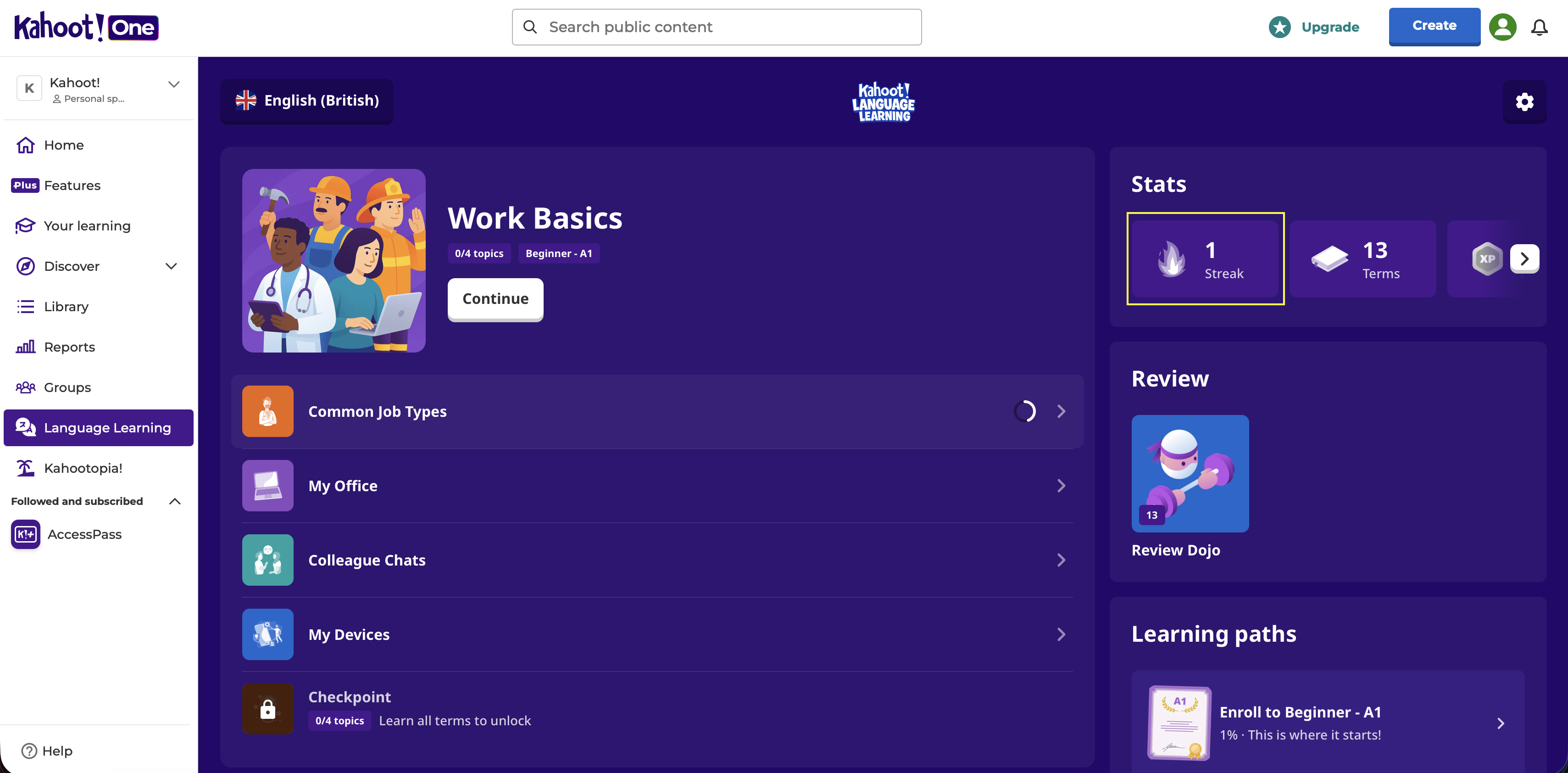1568x773 pixels.
Task: Open the Help link
Action: (57, 751)
